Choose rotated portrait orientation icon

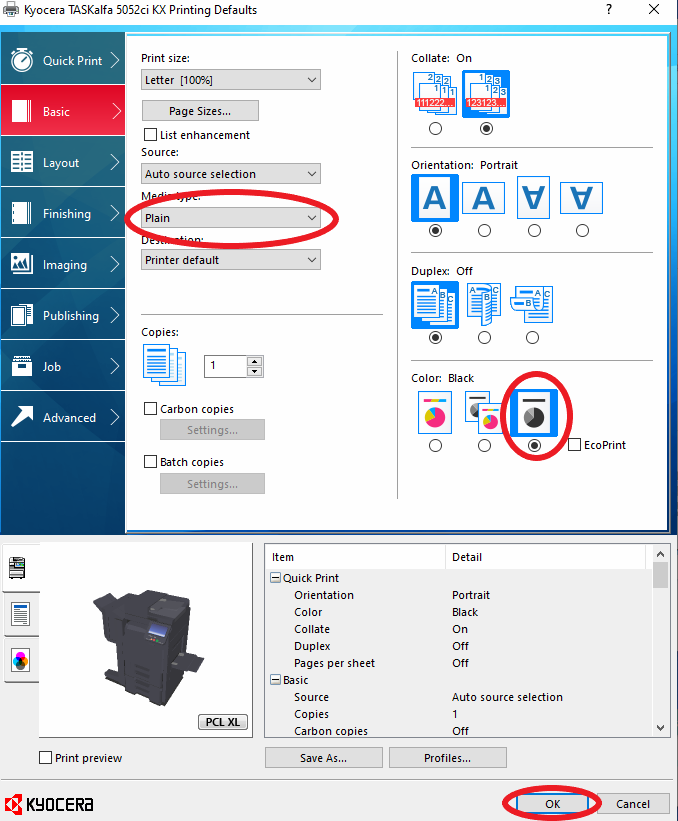(x=533, y=197)
